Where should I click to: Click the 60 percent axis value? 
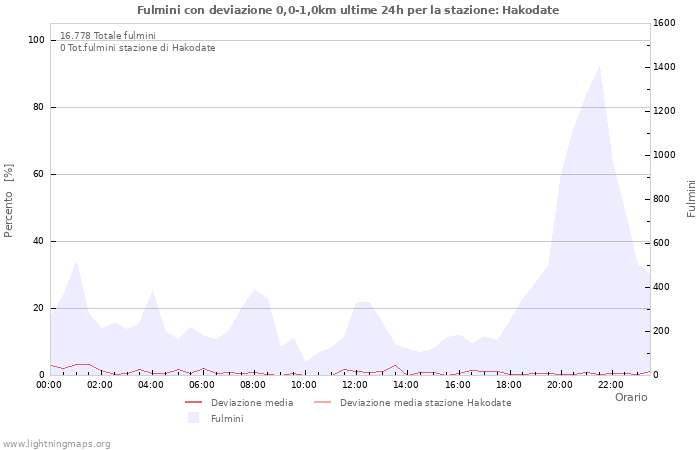click(39, 174)
